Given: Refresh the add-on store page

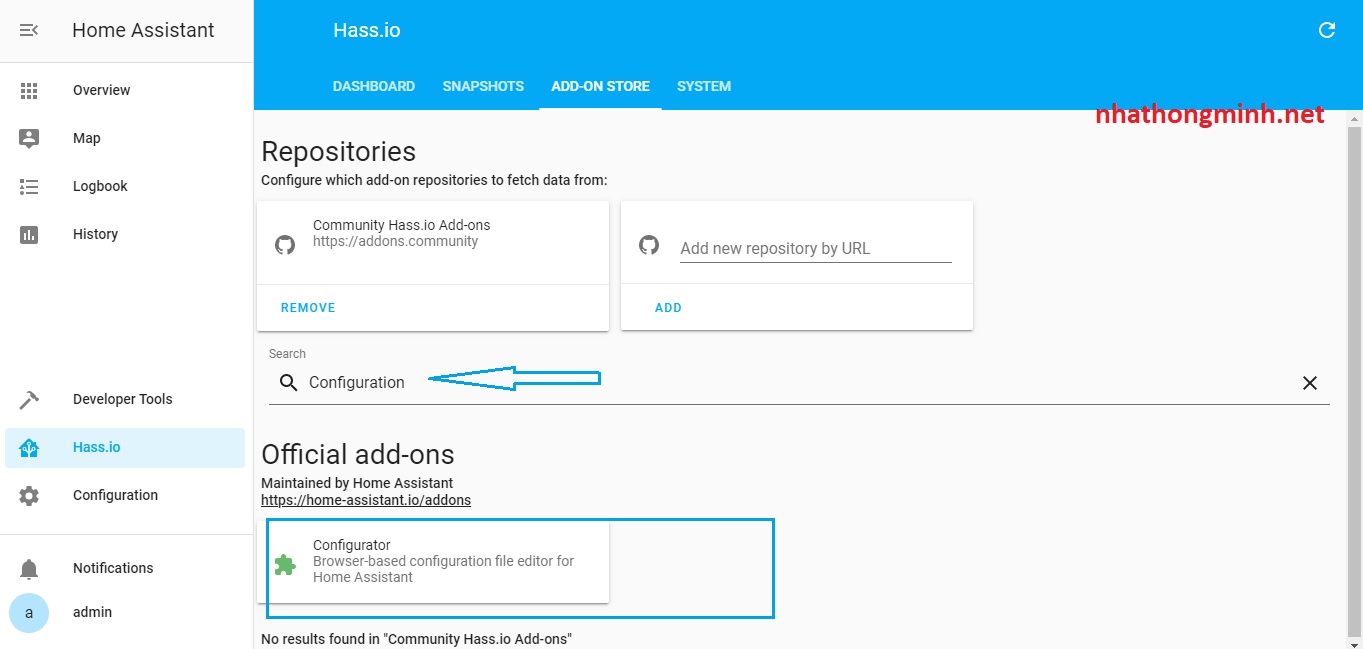Looking at the screenshot, I should pos(1327,30).
